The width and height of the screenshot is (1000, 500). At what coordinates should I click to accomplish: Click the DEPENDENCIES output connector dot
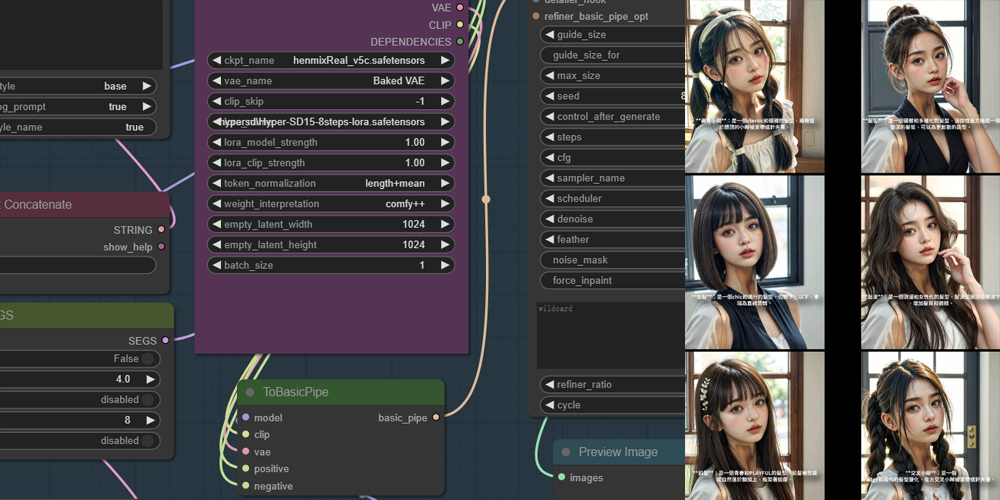460,42
